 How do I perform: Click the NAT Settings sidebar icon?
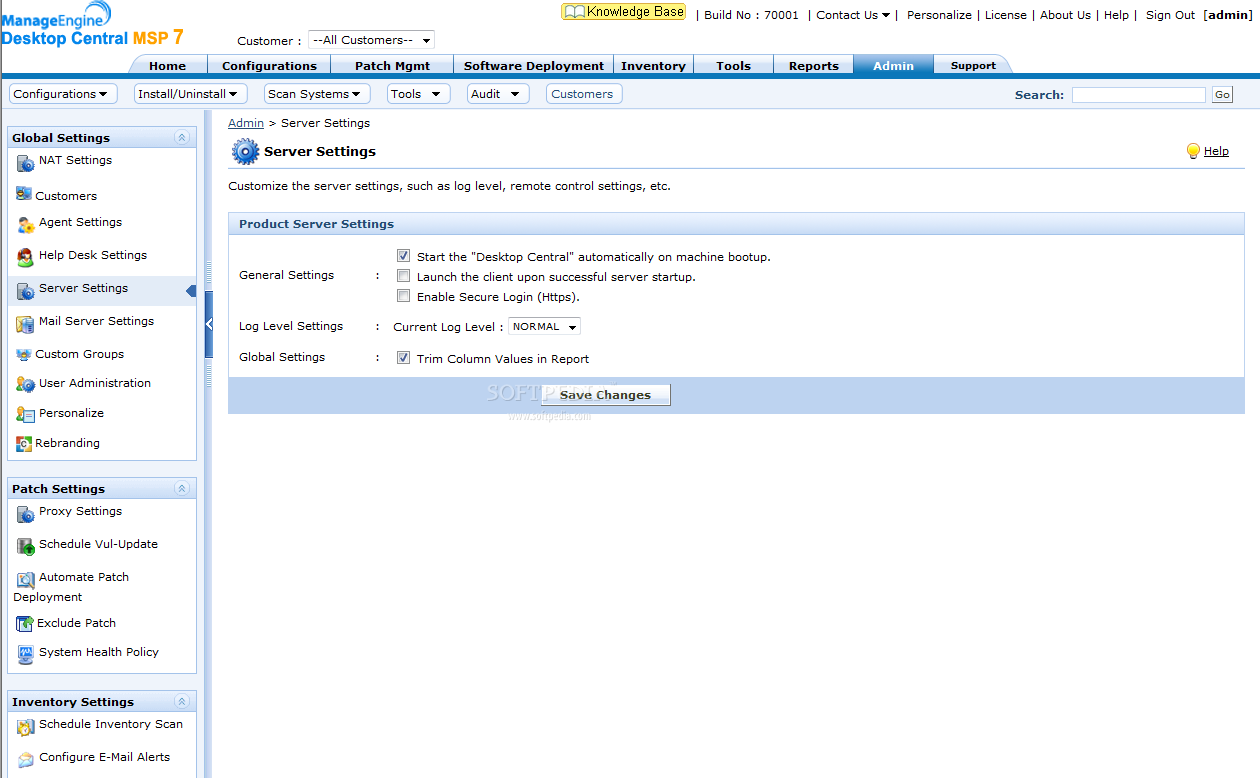point(26,163)
